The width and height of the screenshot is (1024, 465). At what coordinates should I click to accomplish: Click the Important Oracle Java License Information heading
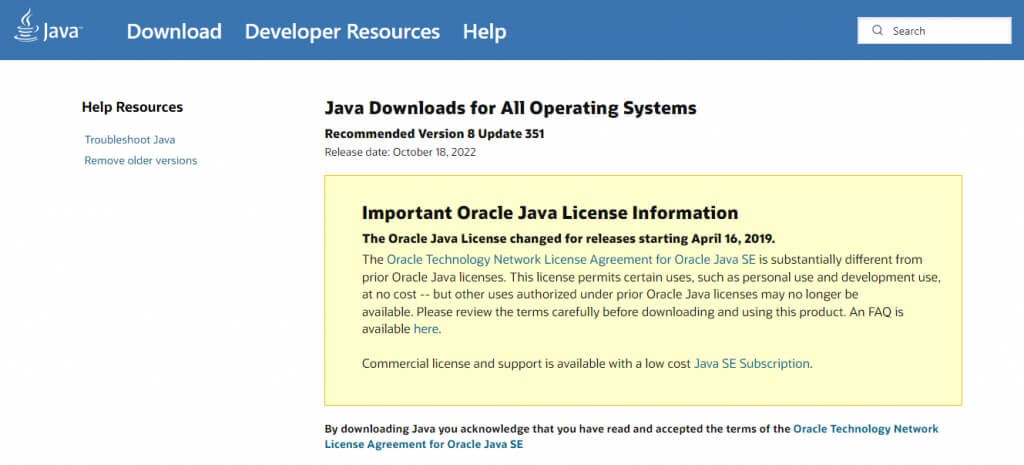click(549, 213)
